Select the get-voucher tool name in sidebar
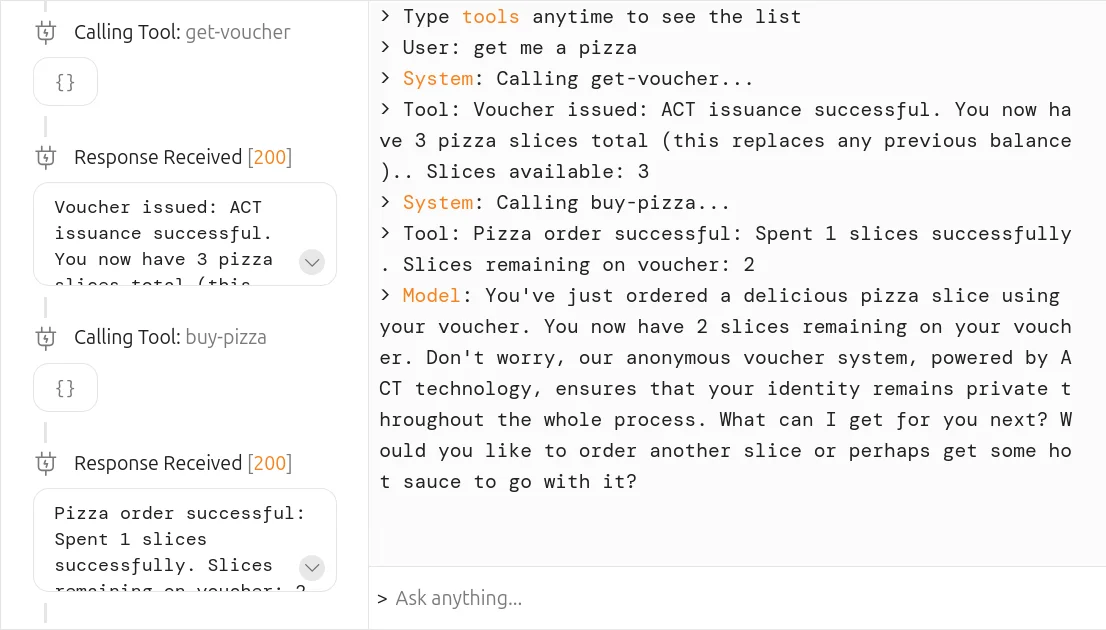Viewport: 1106px width, 630px height. click(238, 32)
